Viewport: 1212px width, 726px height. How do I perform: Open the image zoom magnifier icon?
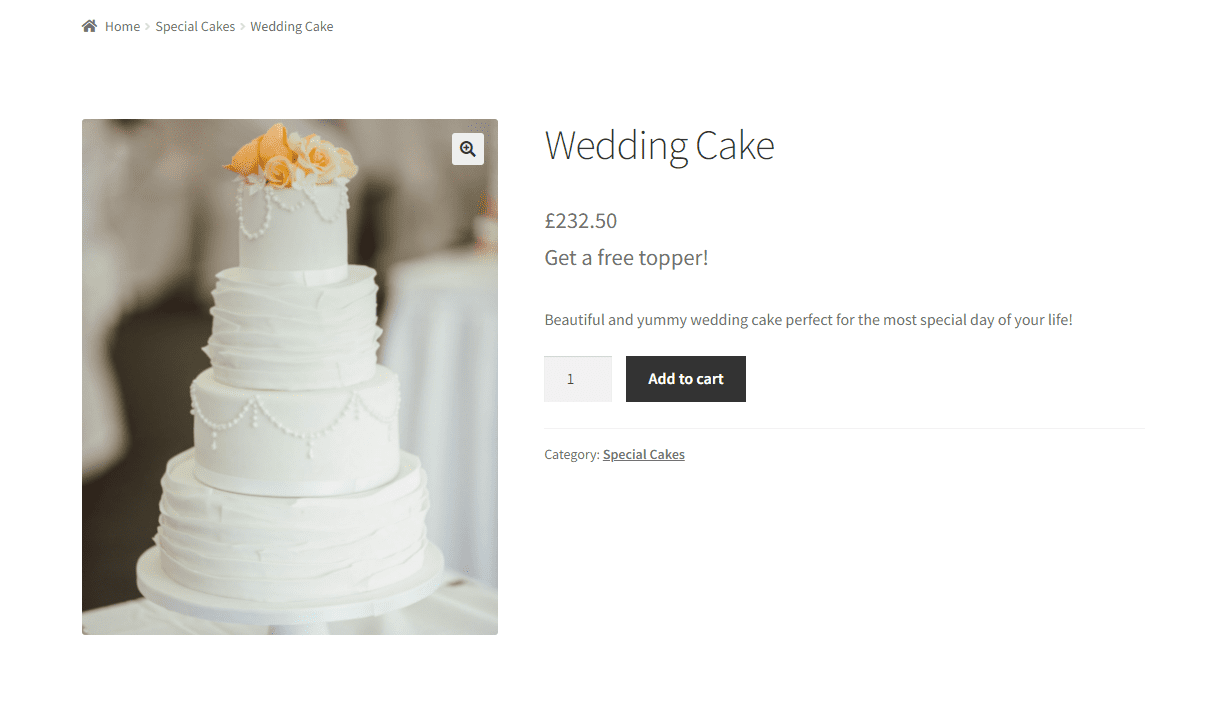468,149
